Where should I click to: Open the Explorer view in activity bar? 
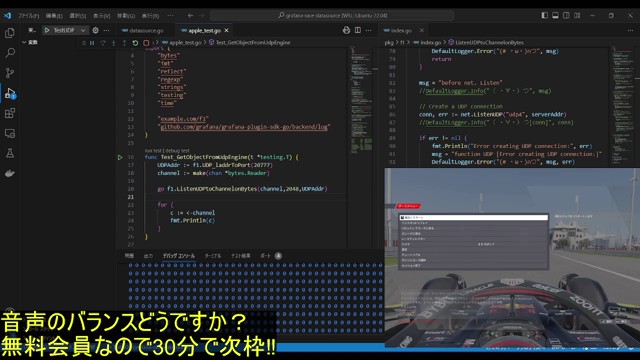point(10,33)
